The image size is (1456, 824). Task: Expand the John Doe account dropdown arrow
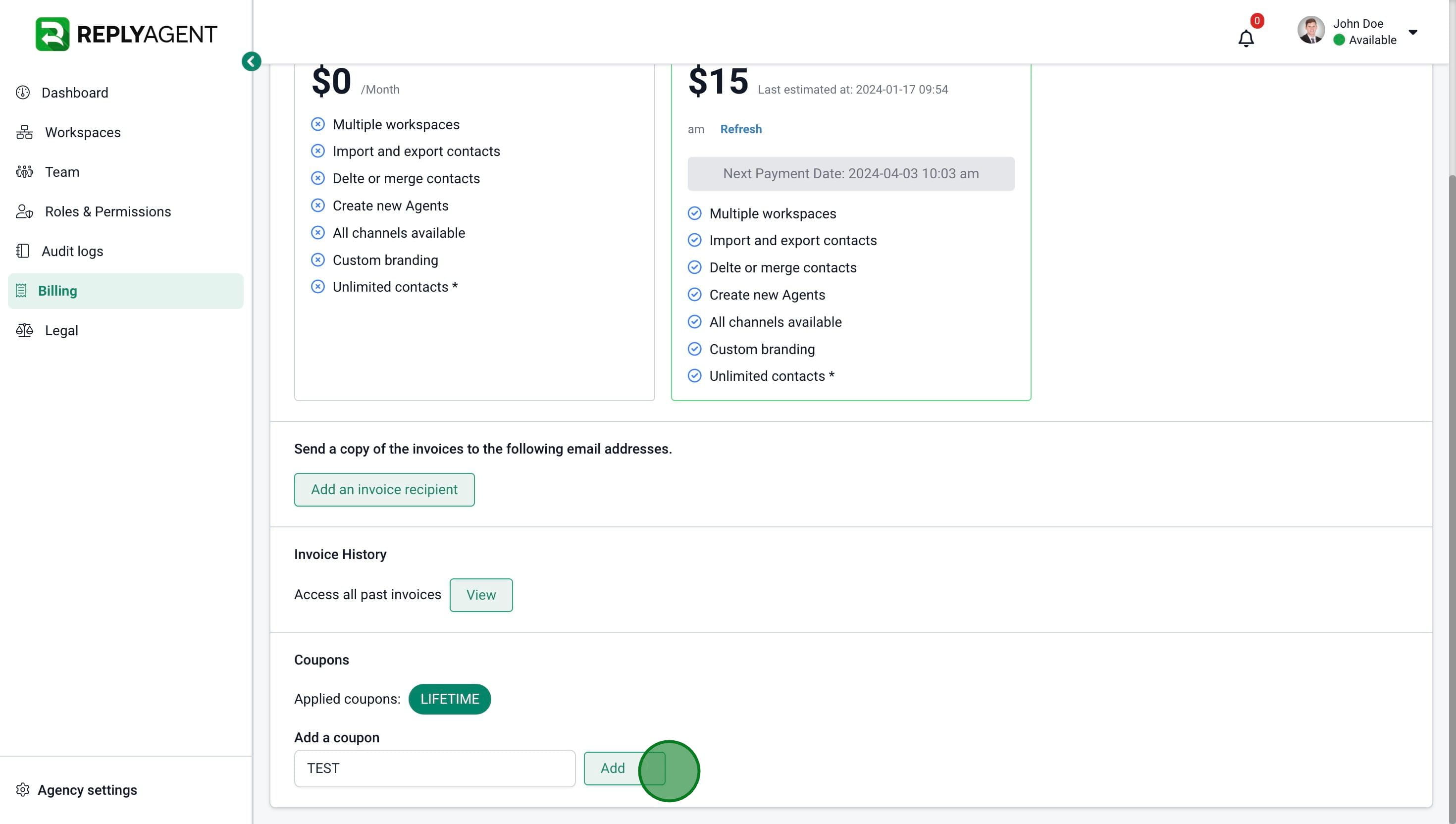(x=1412, y=32)
